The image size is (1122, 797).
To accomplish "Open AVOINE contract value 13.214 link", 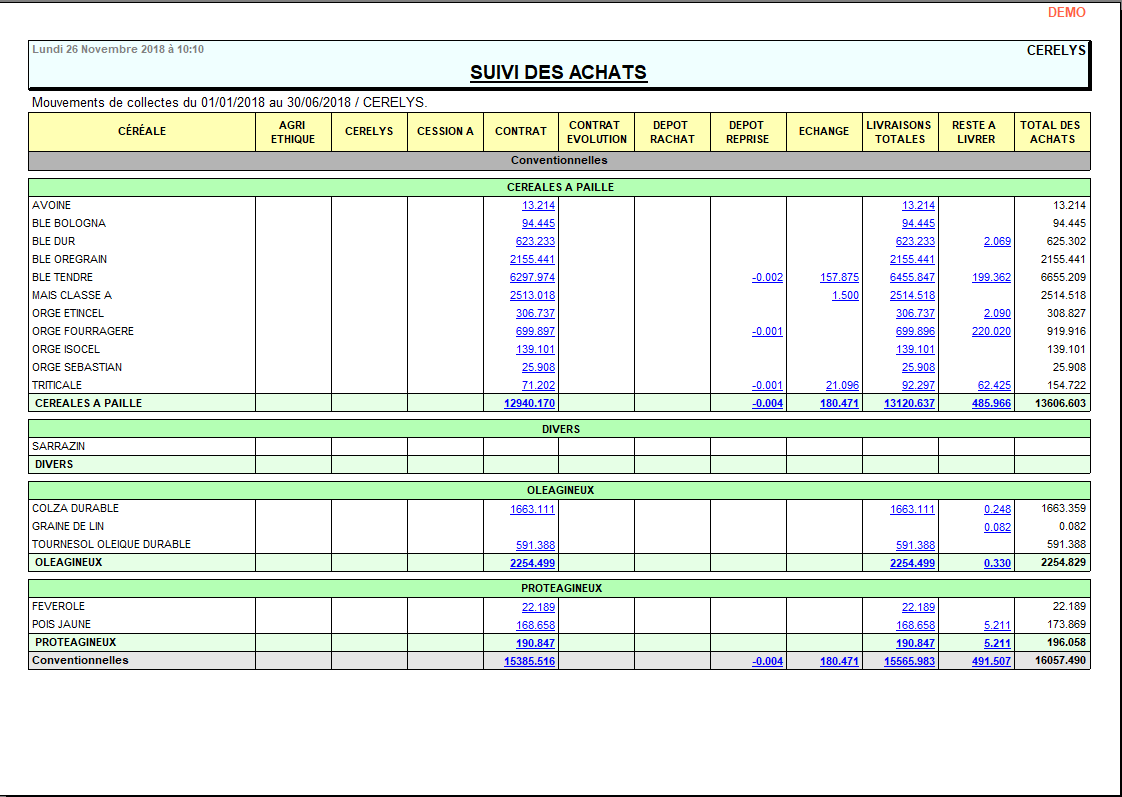I will coord(538,205).
